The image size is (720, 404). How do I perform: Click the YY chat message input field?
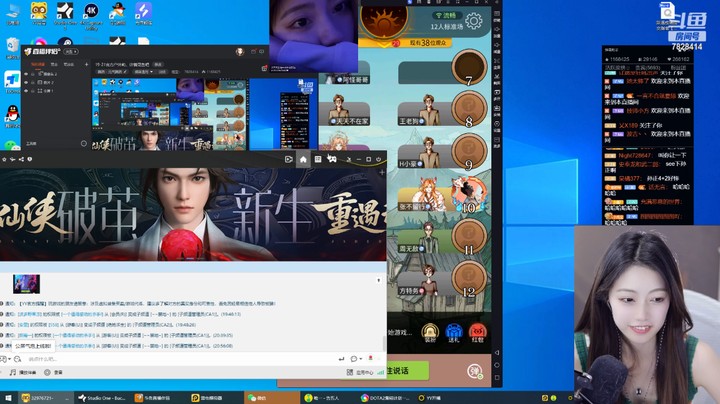tap(179, 359)
